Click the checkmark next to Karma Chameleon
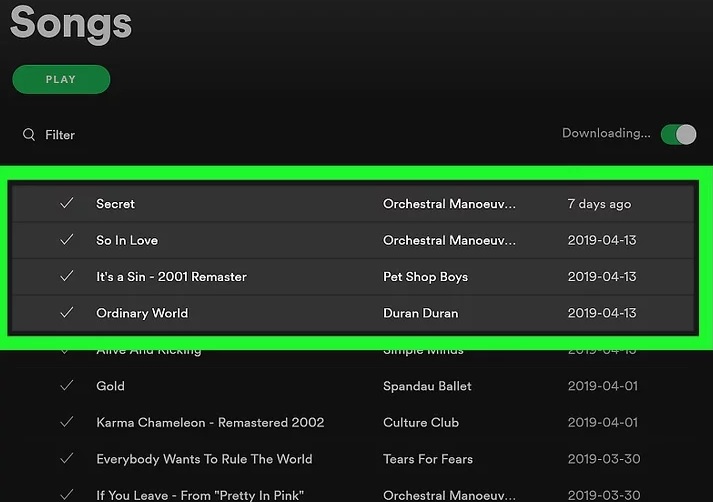 coord(67,422)
